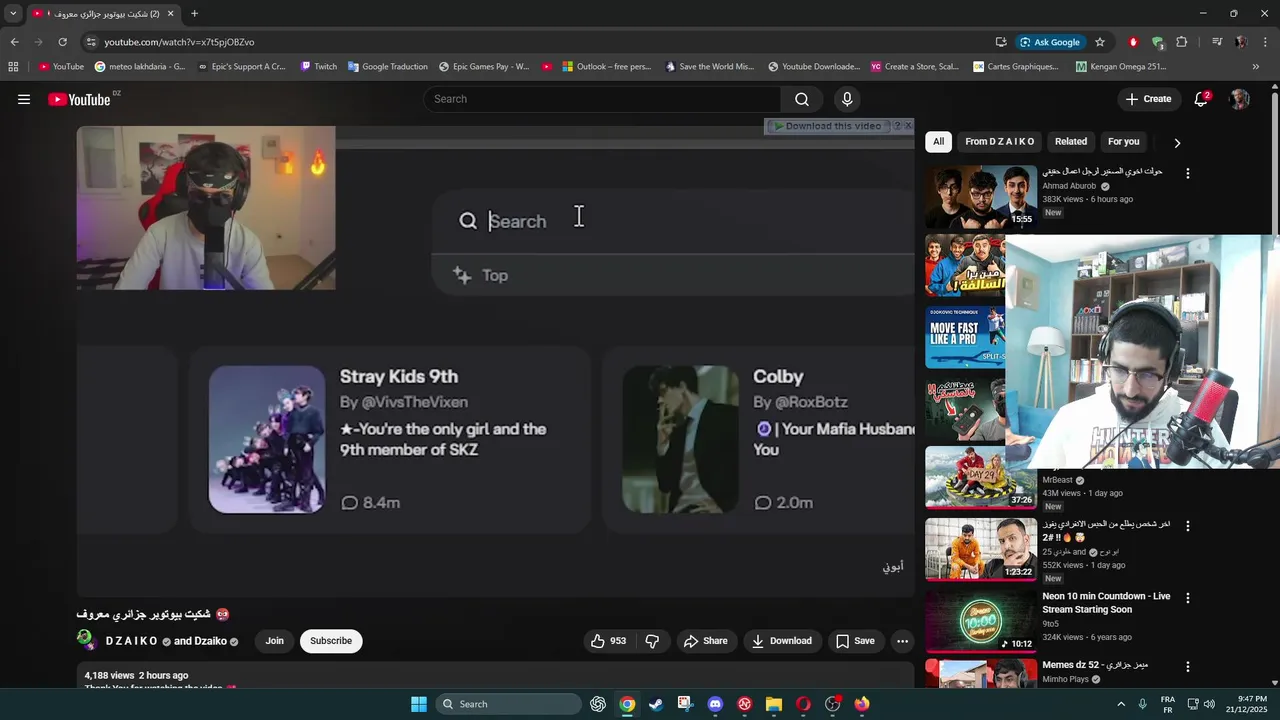Screen dimensions: 1280x720
Task: Open more actions for the video
Action: pos(902,641)
